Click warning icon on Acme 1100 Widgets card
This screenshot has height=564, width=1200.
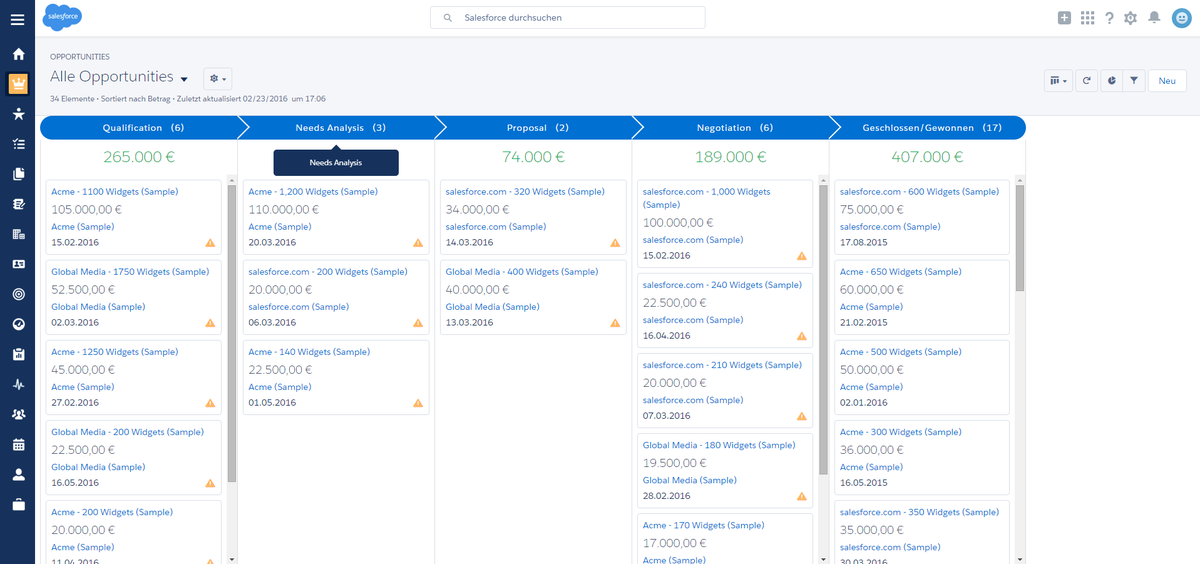[210, 243]
